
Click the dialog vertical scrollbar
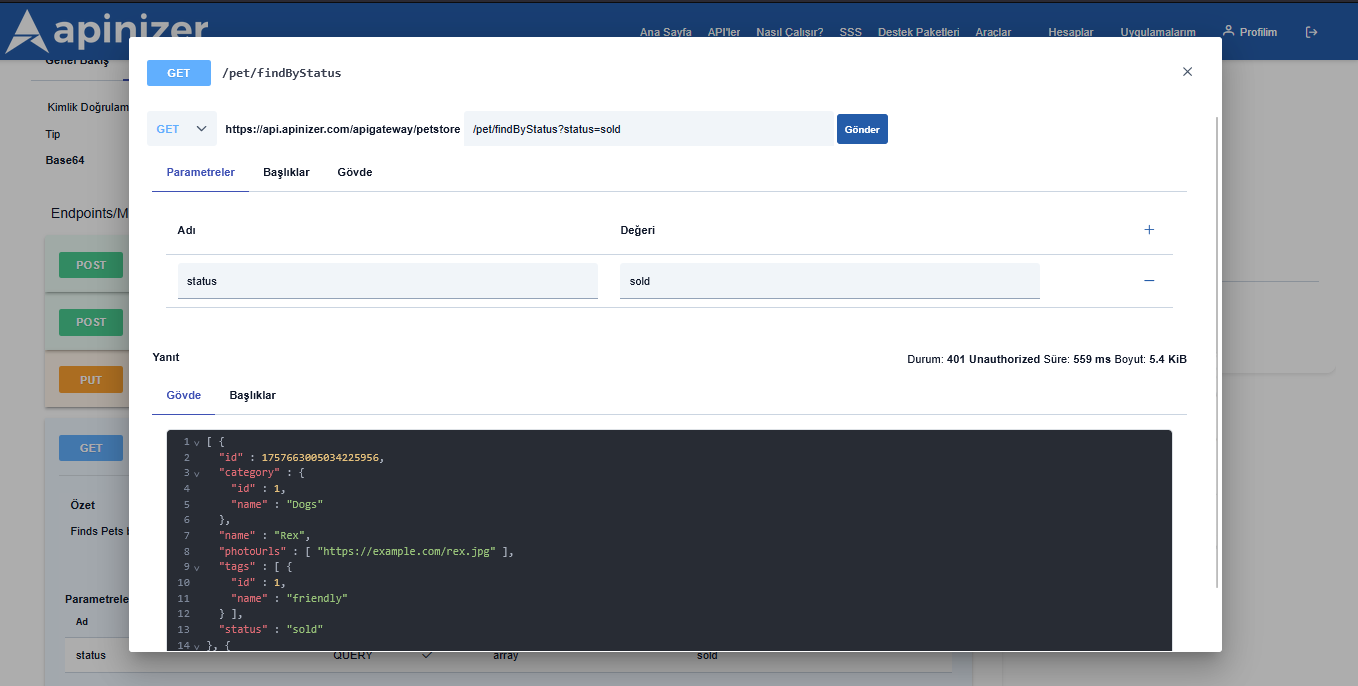[1217, 352]
